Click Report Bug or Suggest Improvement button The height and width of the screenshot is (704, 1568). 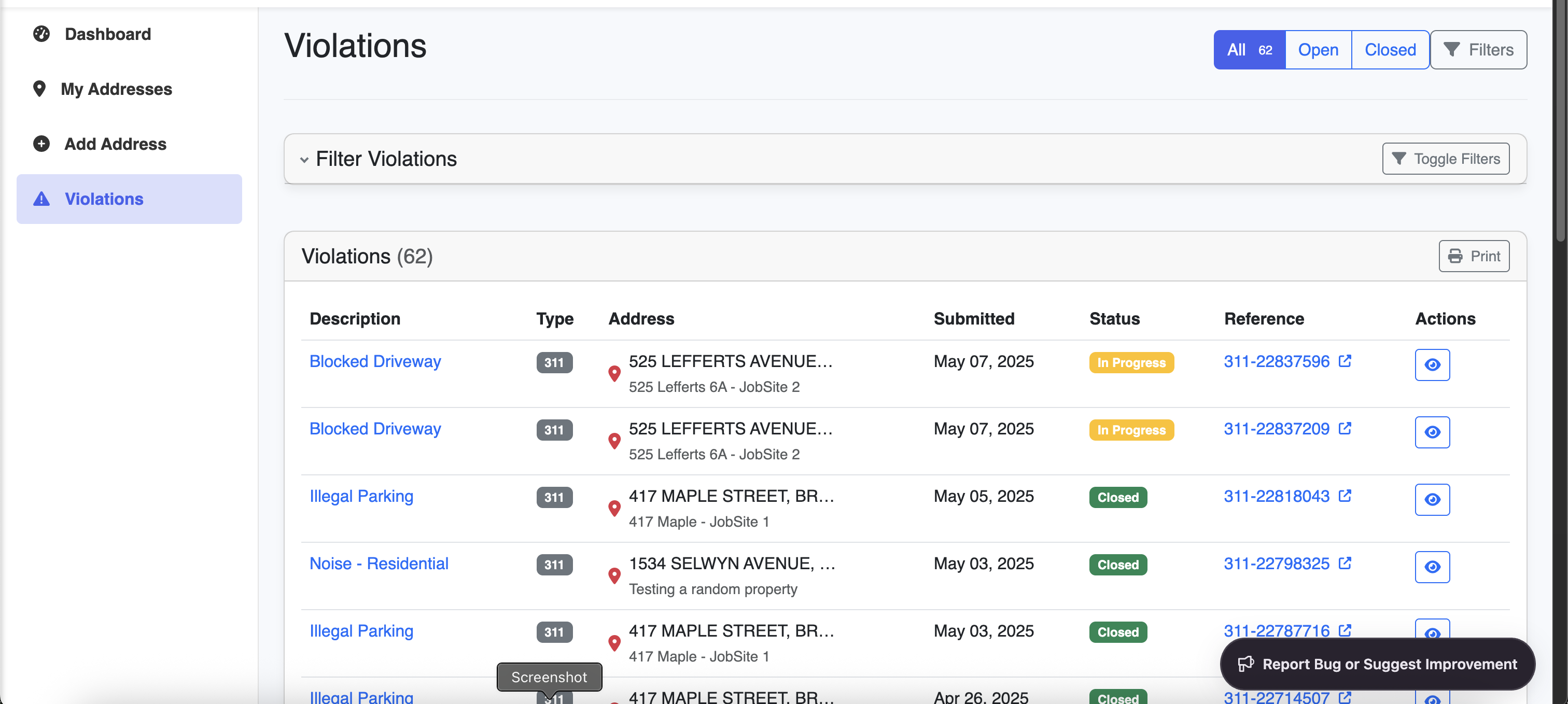click(x=1377, y=664)
